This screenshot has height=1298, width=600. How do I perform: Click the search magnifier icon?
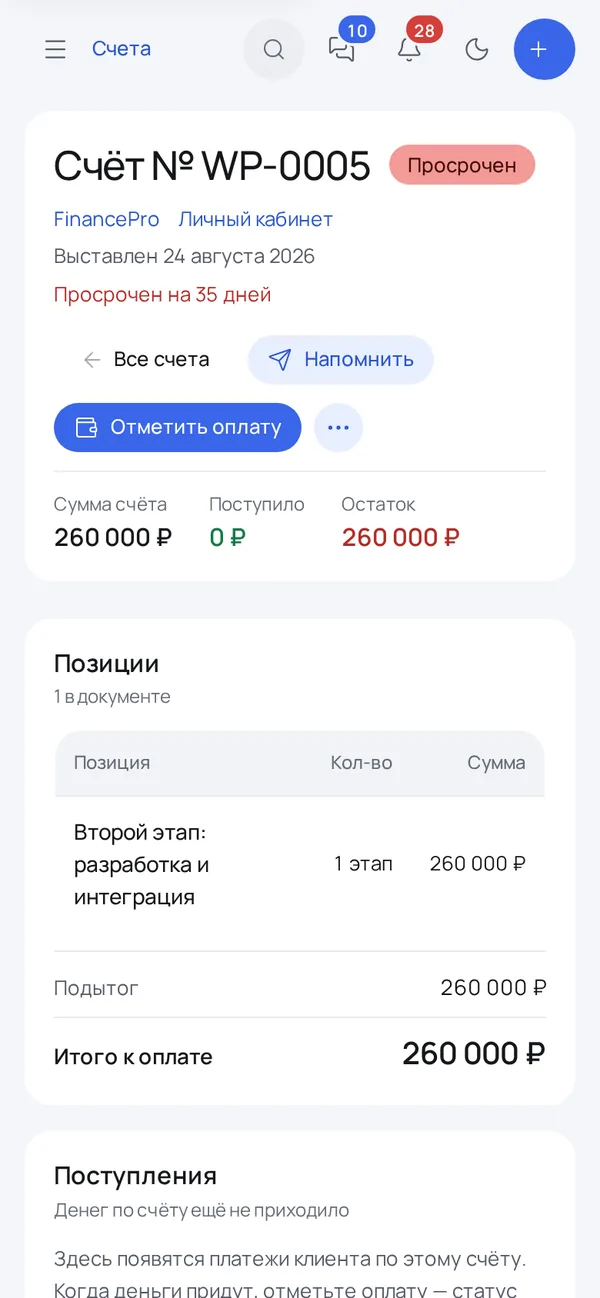[274, 49]
